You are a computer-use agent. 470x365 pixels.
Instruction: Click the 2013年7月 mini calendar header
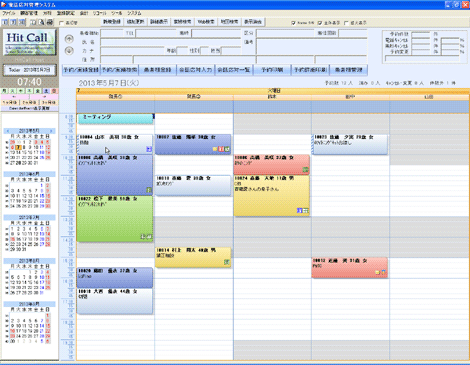click(x=29, y=217)
